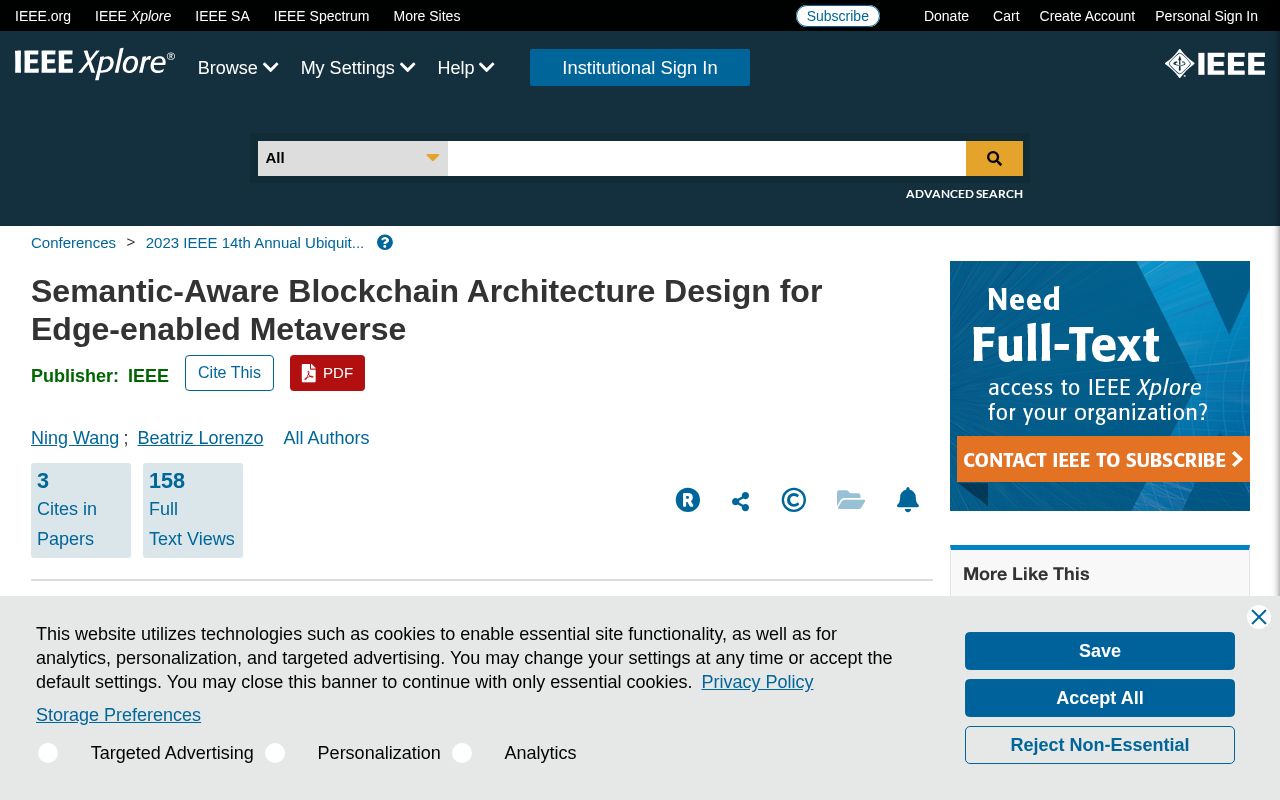Open Personal Sign In
The height and width of the screenshot is (800, 1280).
pyautogui.click(x=1206, y=16)
